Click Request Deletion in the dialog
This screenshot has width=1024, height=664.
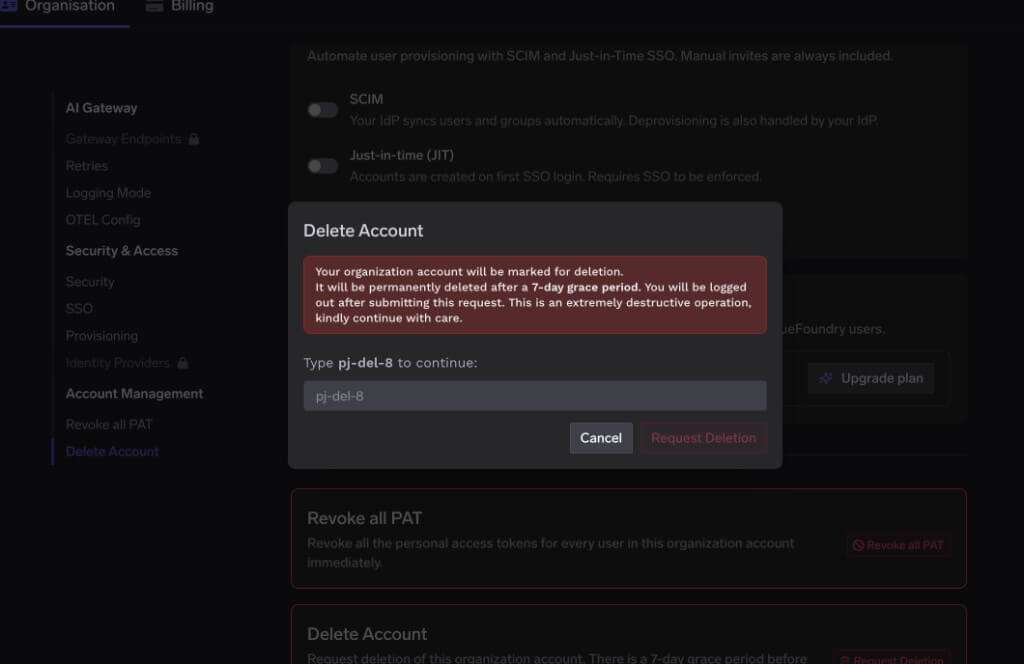703,437
